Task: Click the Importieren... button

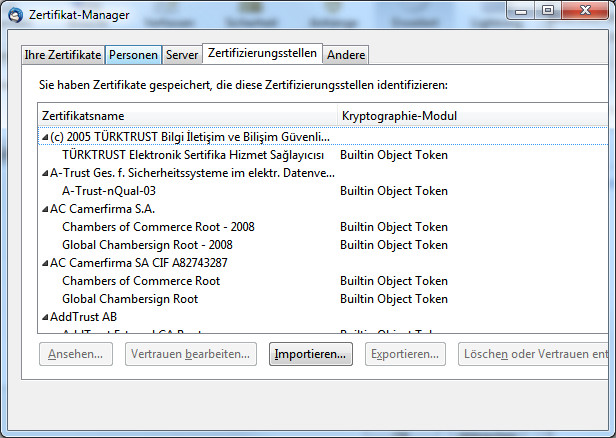Action: click(x=311, y=354)
